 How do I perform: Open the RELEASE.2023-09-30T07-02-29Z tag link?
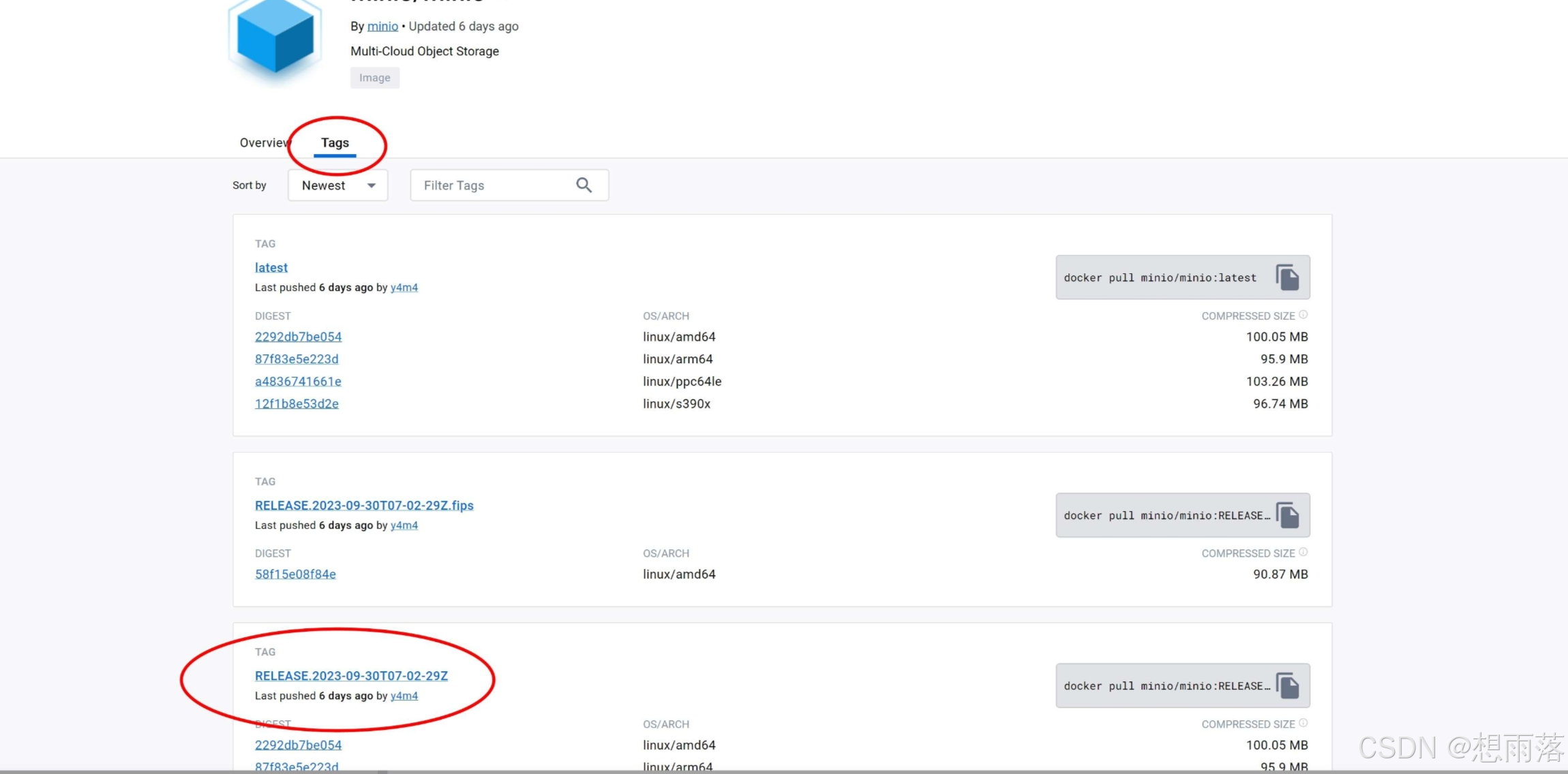pyautogui.click(x=351, y=676)
